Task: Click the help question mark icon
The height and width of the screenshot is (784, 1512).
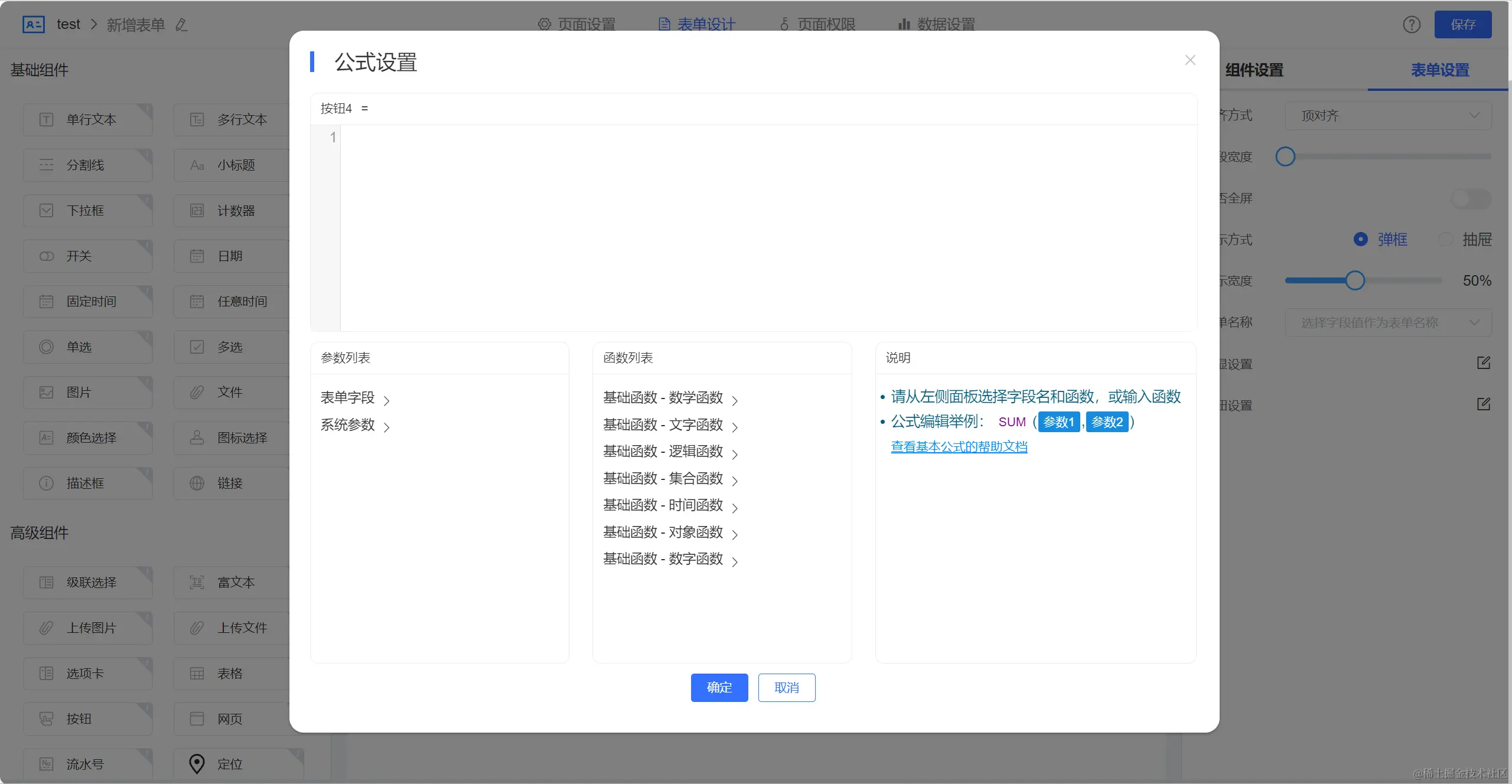Action: coord(1412,25)
